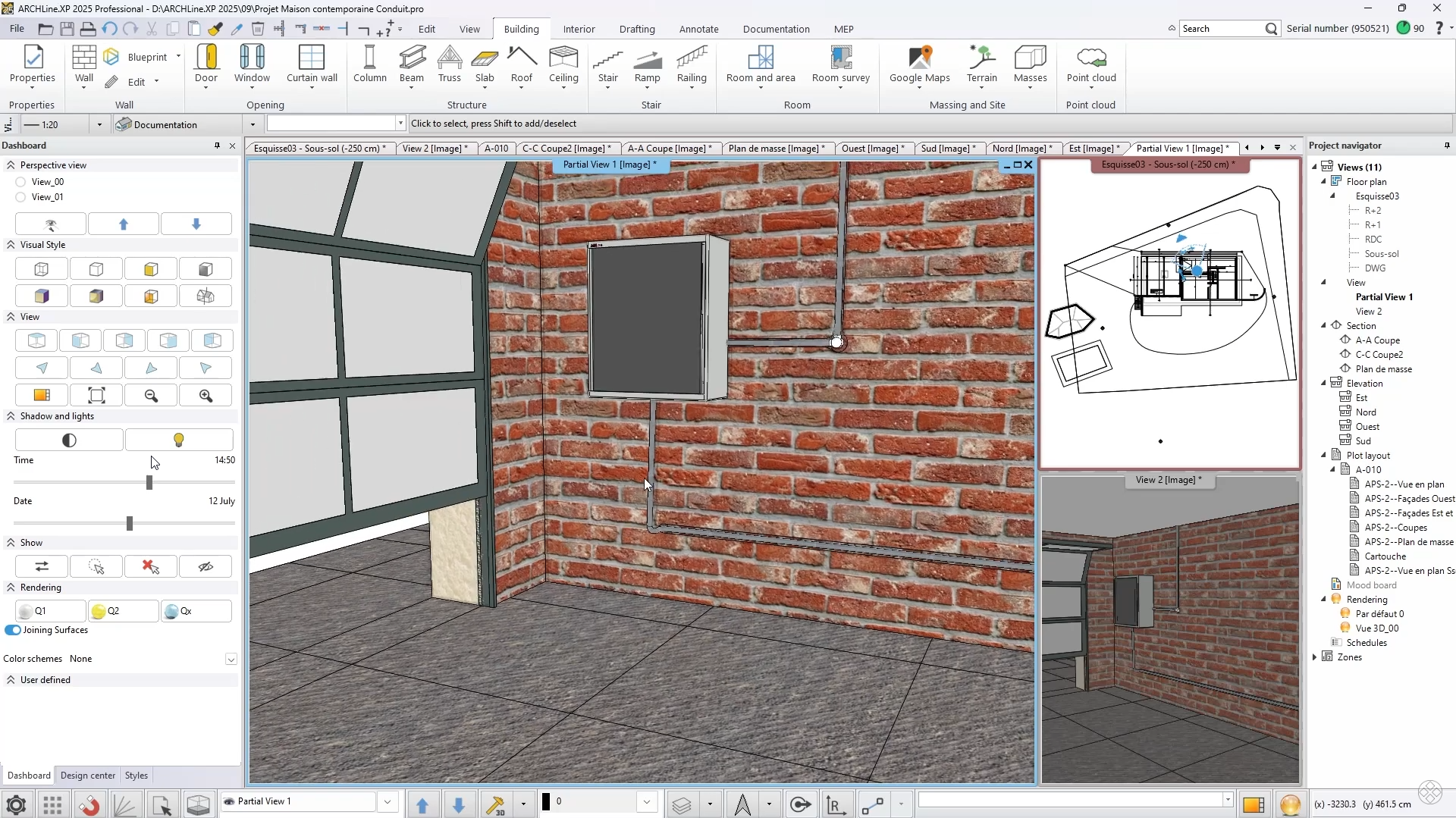The image size is (1456, 818).
Task: Click the Q1 rendering button
Action: point(50,611)
